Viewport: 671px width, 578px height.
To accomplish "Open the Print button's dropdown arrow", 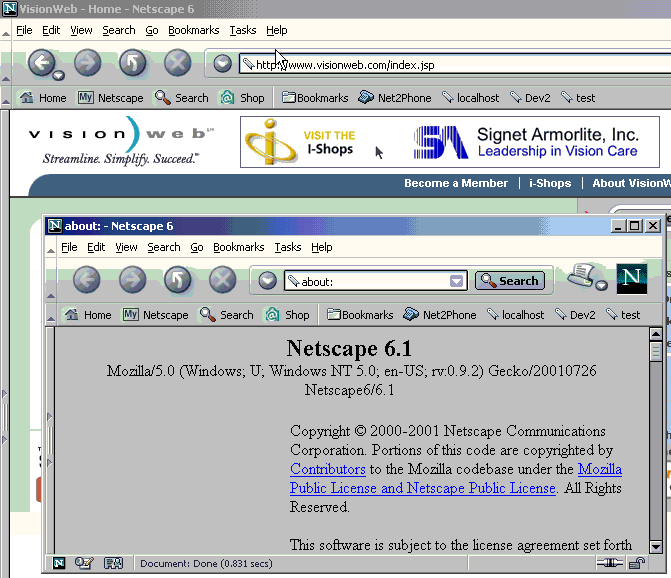I will pos(601,286).
